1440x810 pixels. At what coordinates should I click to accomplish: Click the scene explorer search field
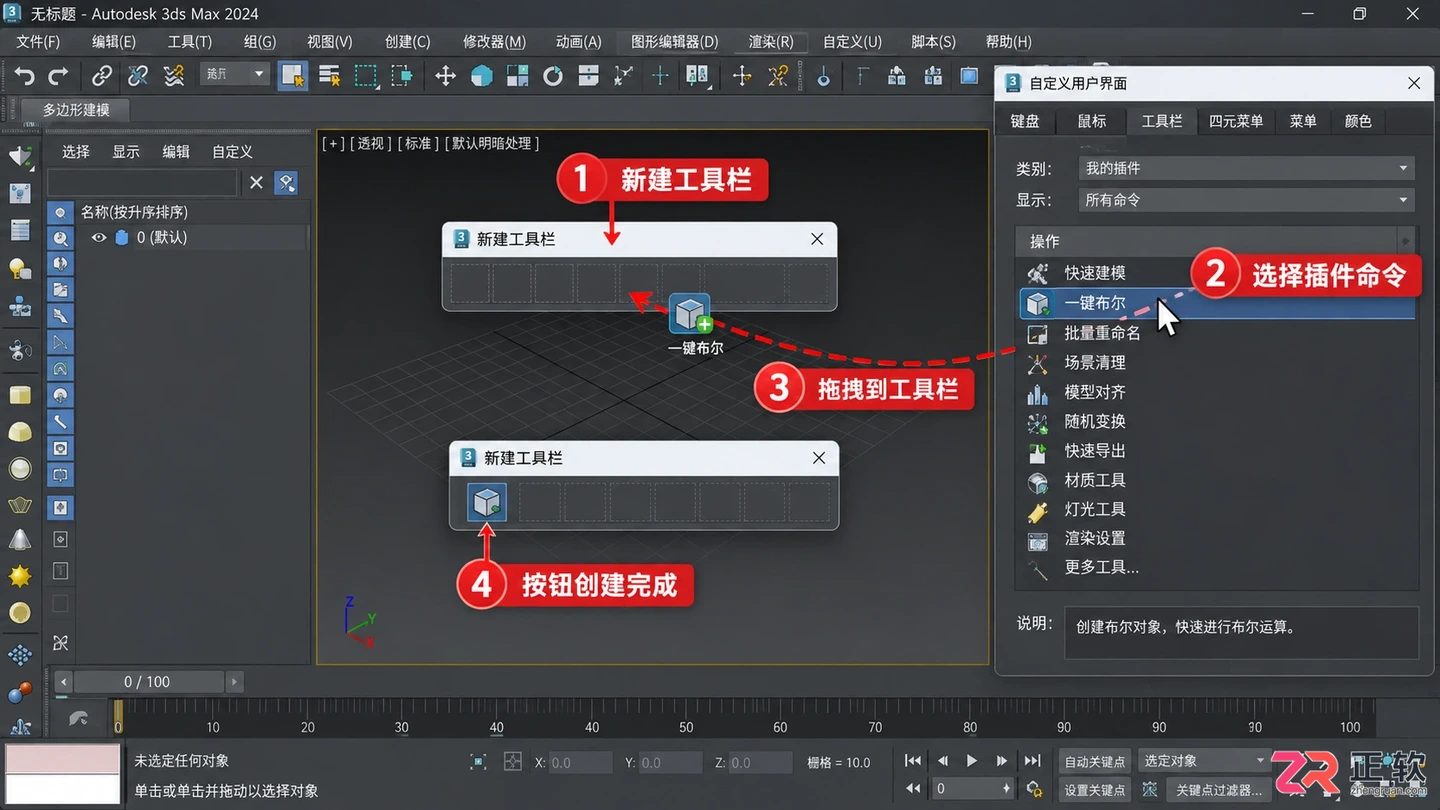coord(142,182)
